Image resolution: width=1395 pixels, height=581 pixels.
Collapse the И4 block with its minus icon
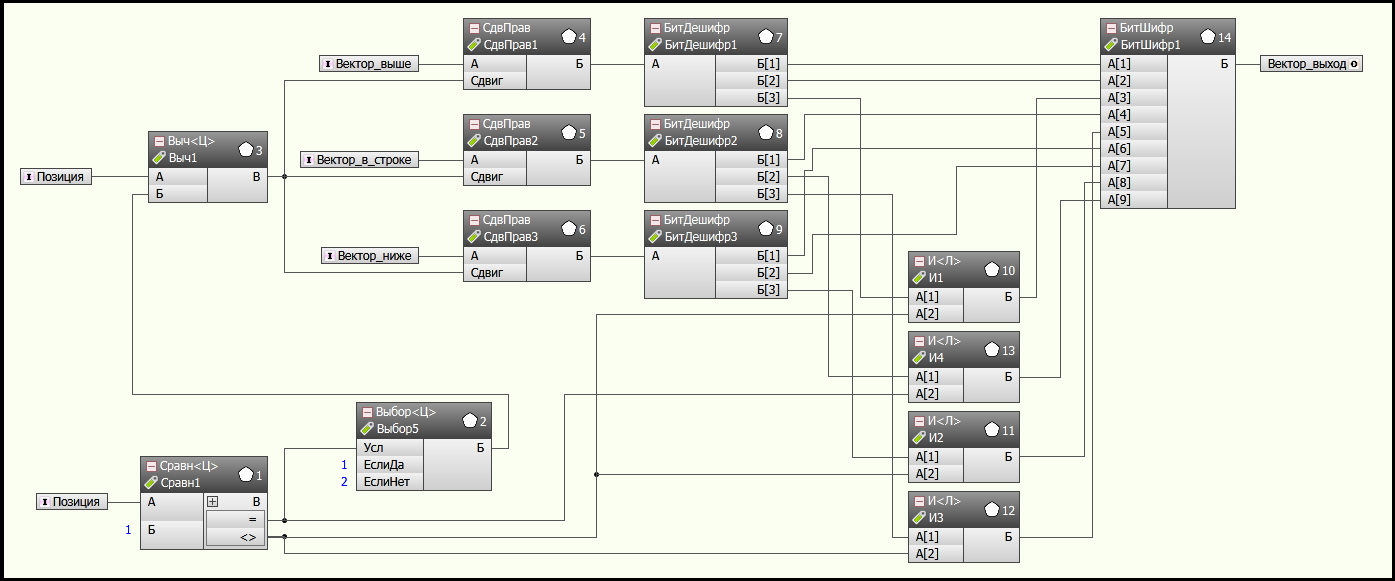tap(918, 341)
